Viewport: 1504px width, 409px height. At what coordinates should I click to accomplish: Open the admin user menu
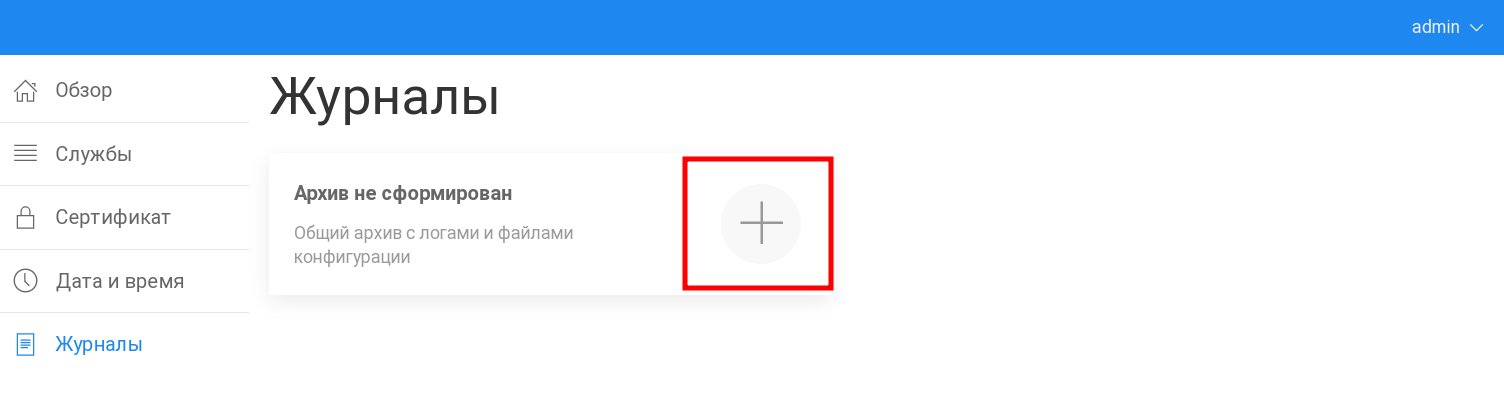pyautogui.click(x=1447, y=27)
